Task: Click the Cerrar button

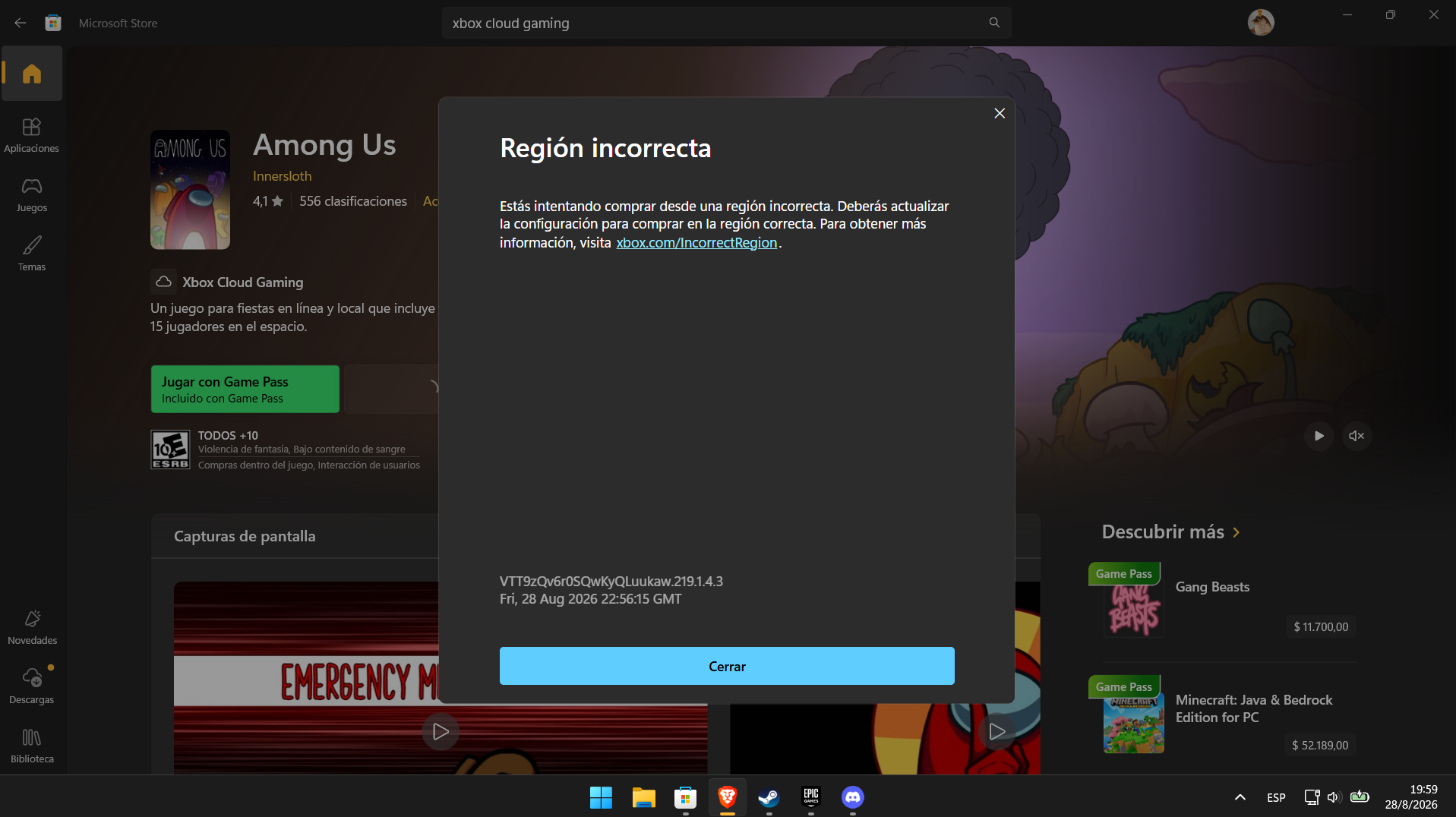Action: (x=727, y=666)
